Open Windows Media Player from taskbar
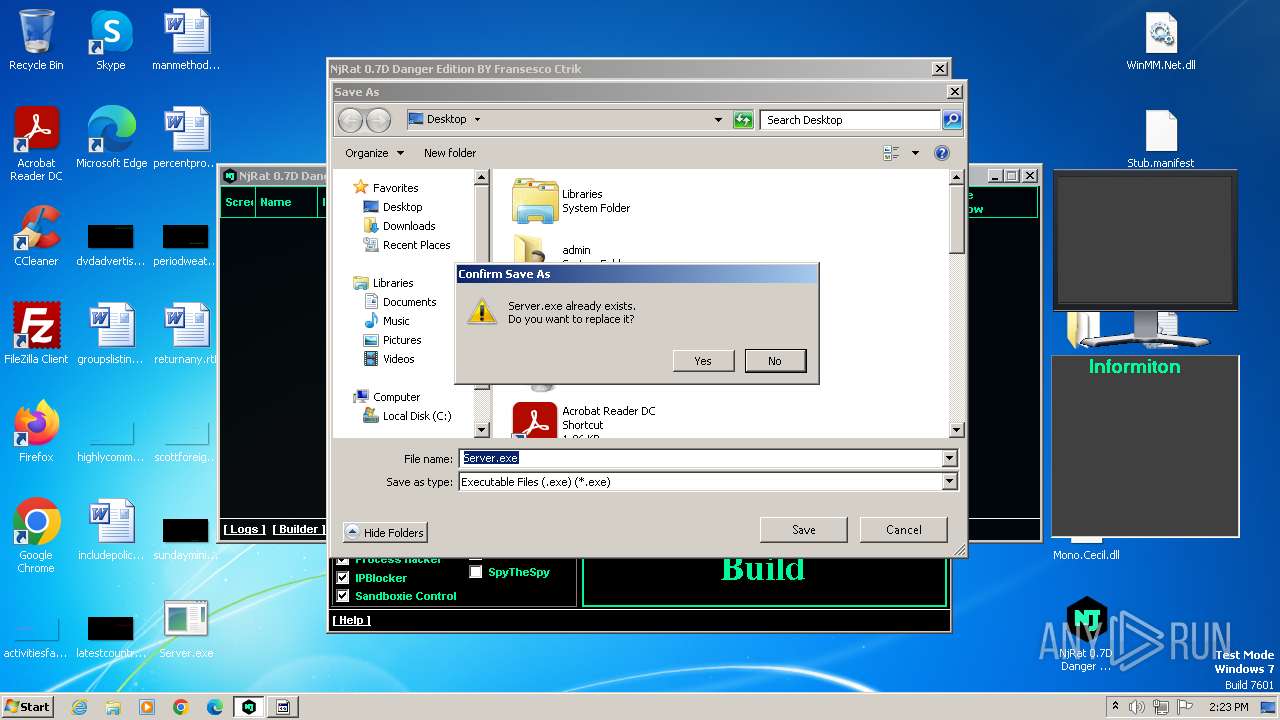 point(147,707)
